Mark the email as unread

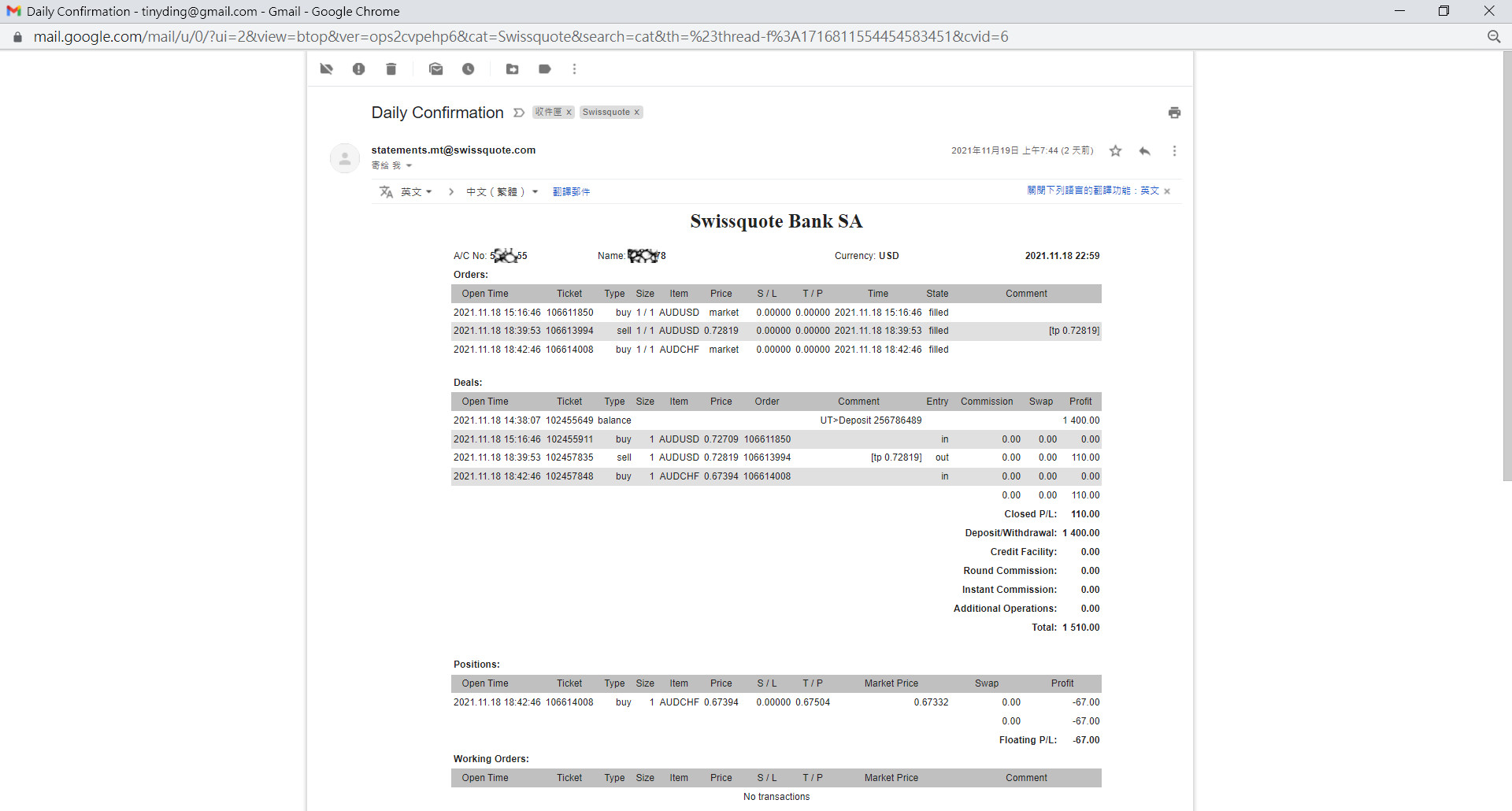(x=436, y=69)
